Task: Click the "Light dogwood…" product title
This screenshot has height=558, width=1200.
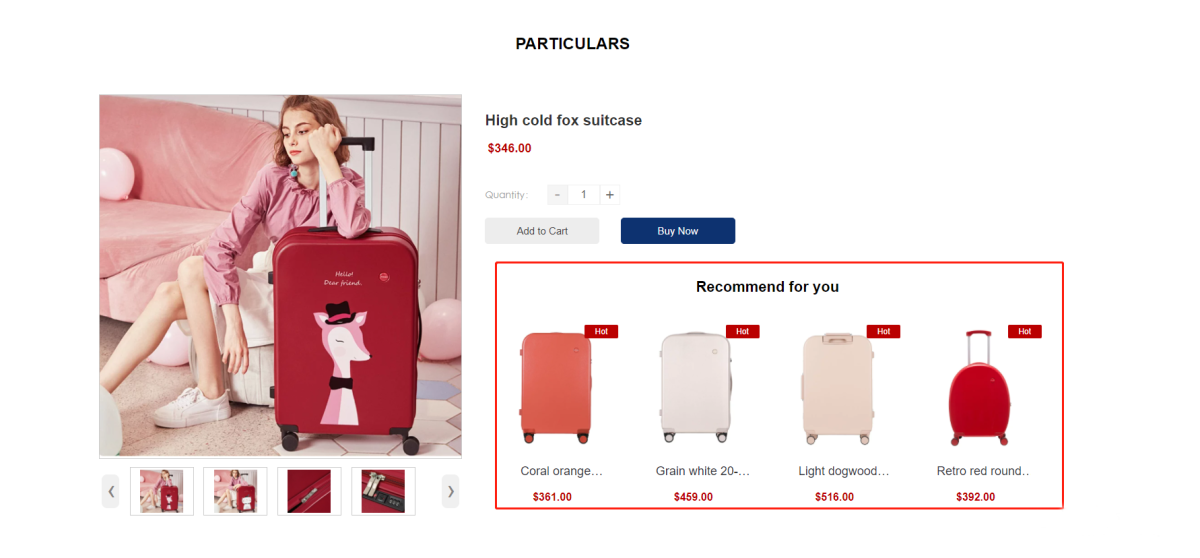Action: click(844, 471)
